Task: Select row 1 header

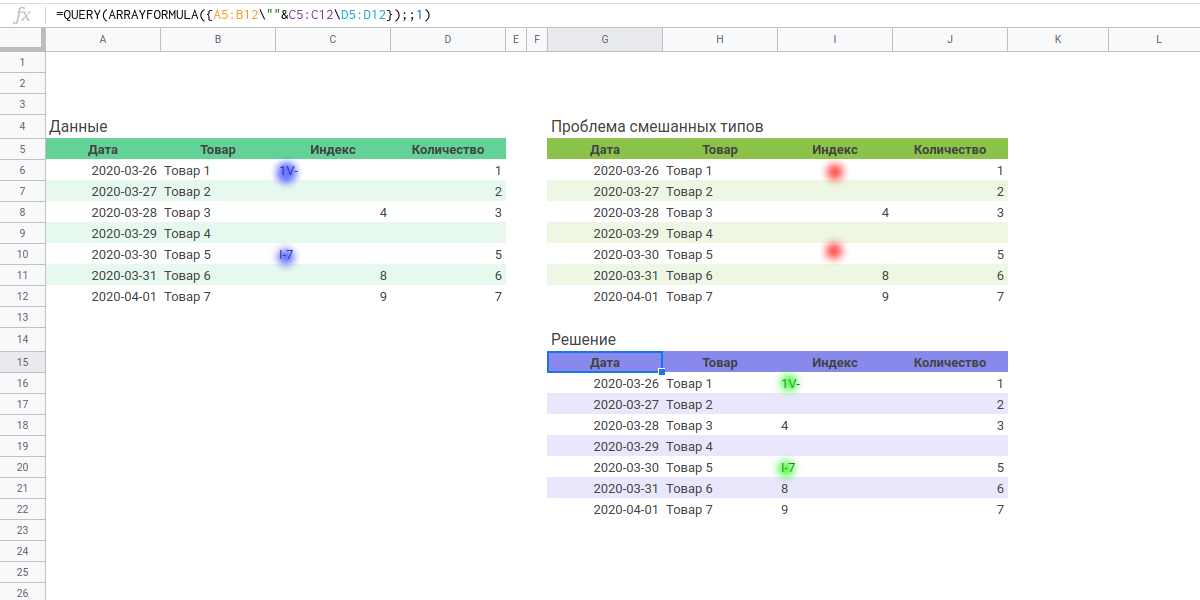Action: point(22,62)
